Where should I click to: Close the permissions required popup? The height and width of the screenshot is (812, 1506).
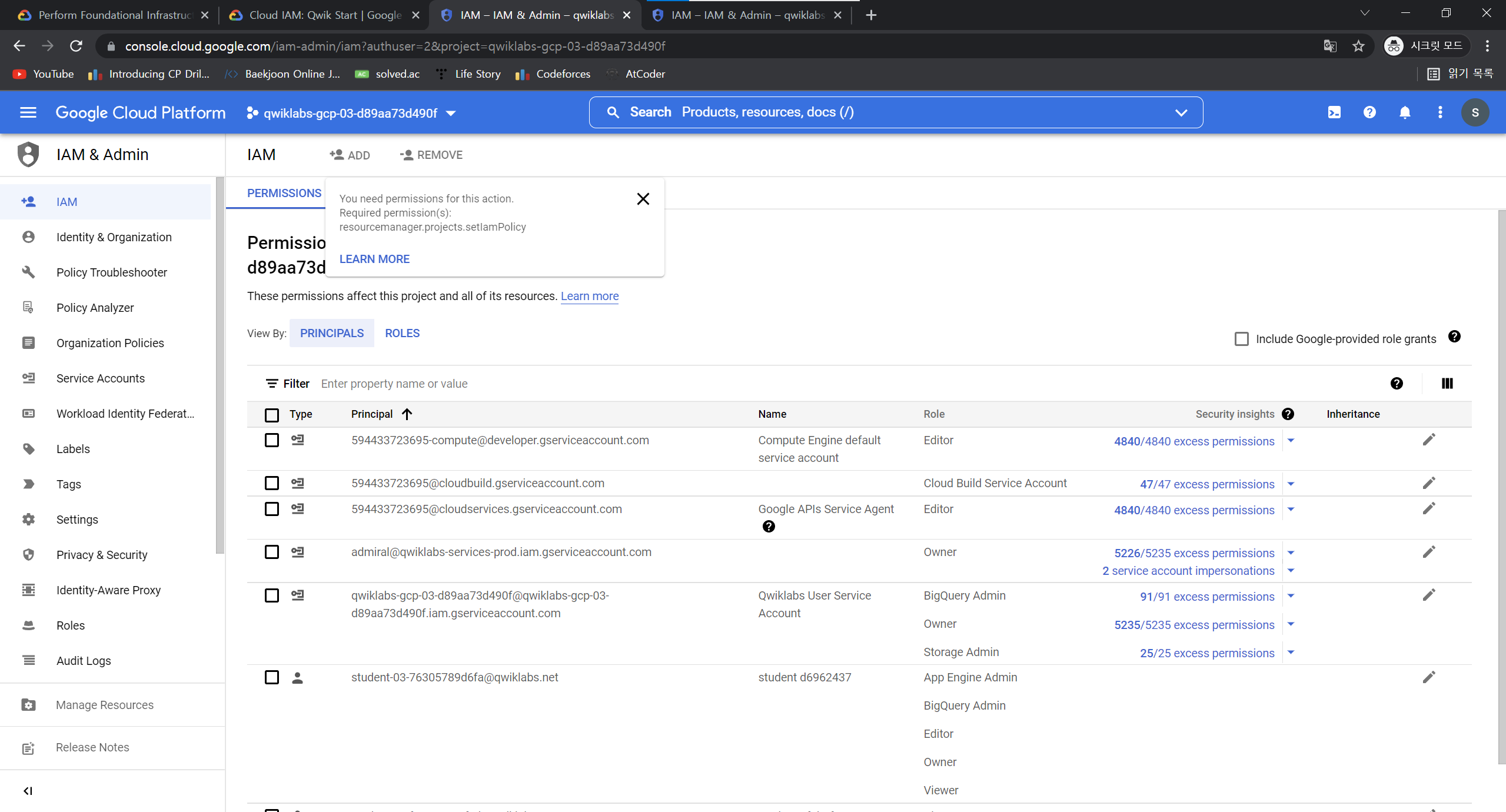pos(643,199)
